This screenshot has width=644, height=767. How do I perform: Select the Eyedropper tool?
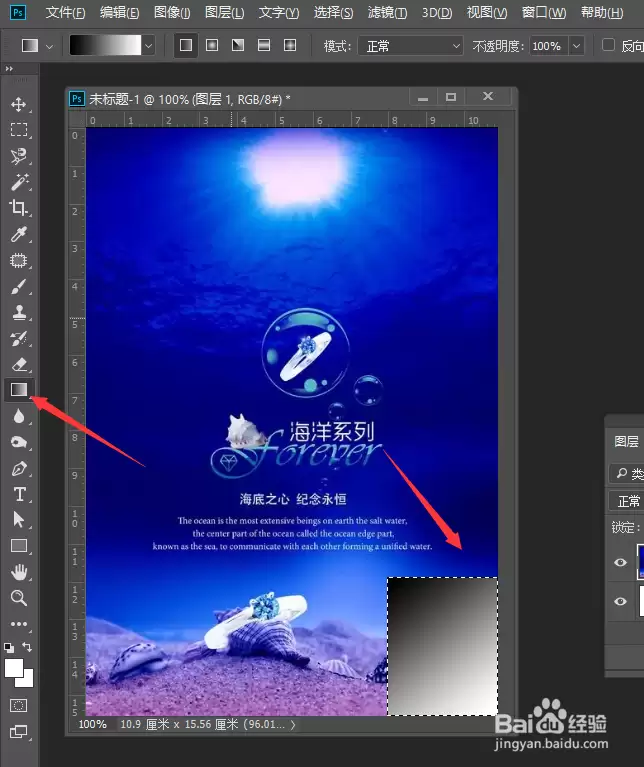[x=19, y=234]
